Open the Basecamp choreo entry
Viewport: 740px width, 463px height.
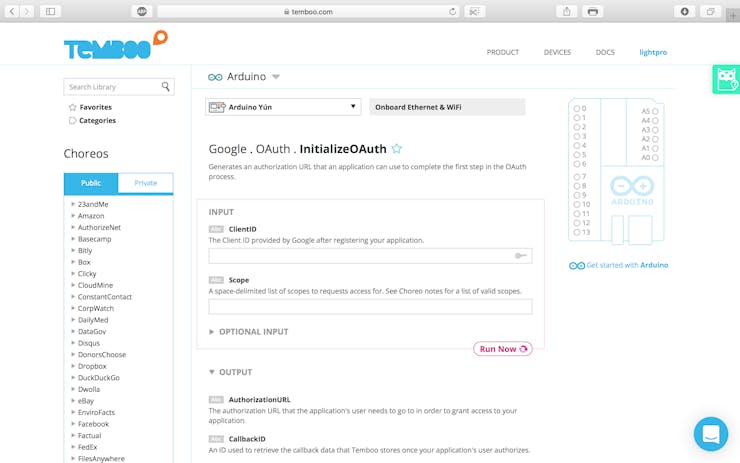pyautogui.click(x=94, y=239)
